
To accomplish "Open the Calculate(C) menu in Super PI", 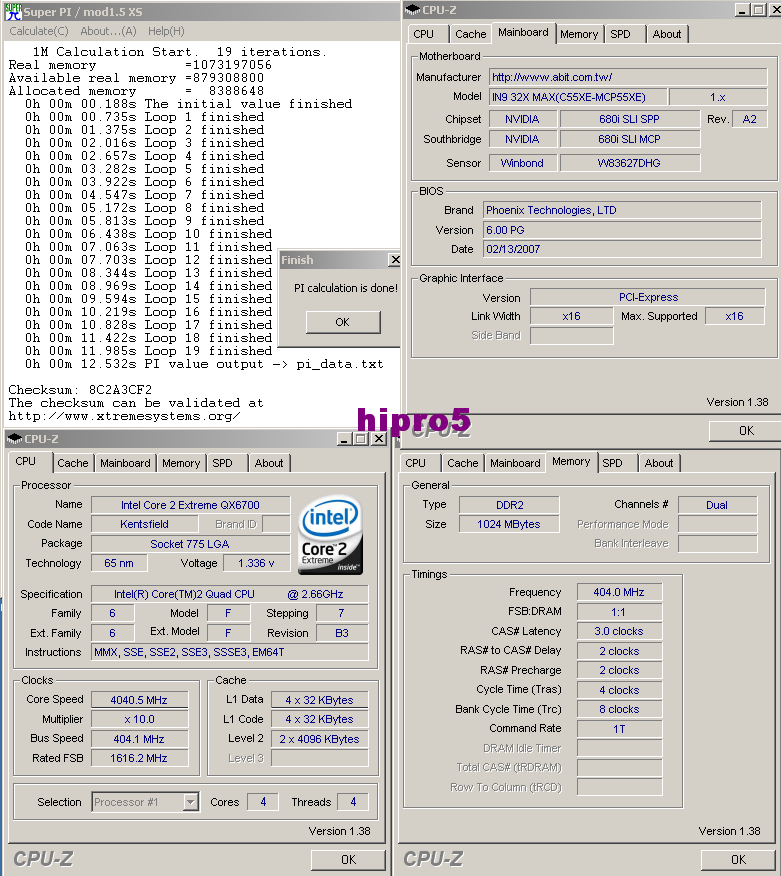I will (39, 31).
